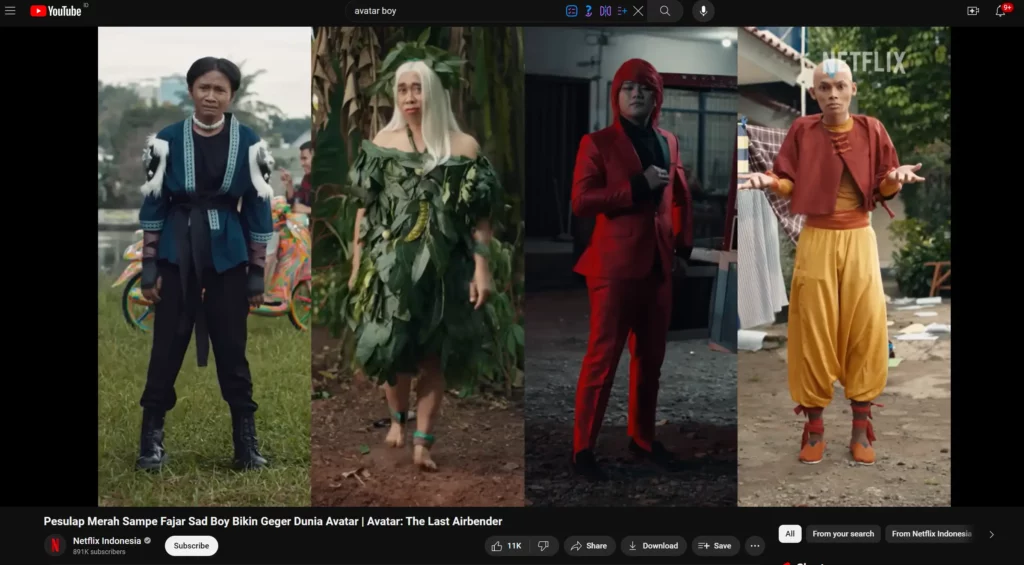Viewport: 1024px width, 565px height.
Task: Start voice search with microphone
Action: 703,11
